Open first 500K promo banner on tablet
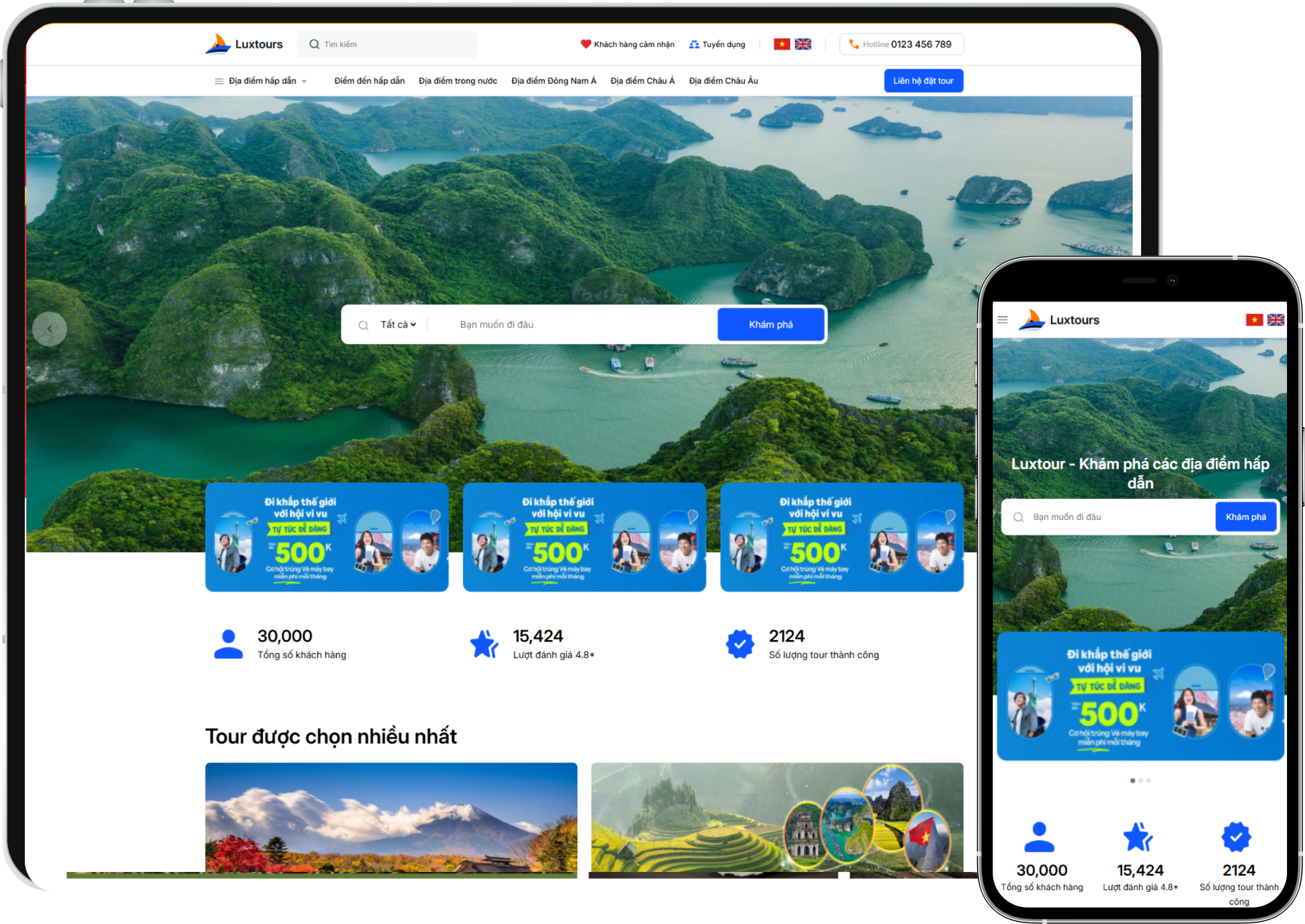 (327, 537)
